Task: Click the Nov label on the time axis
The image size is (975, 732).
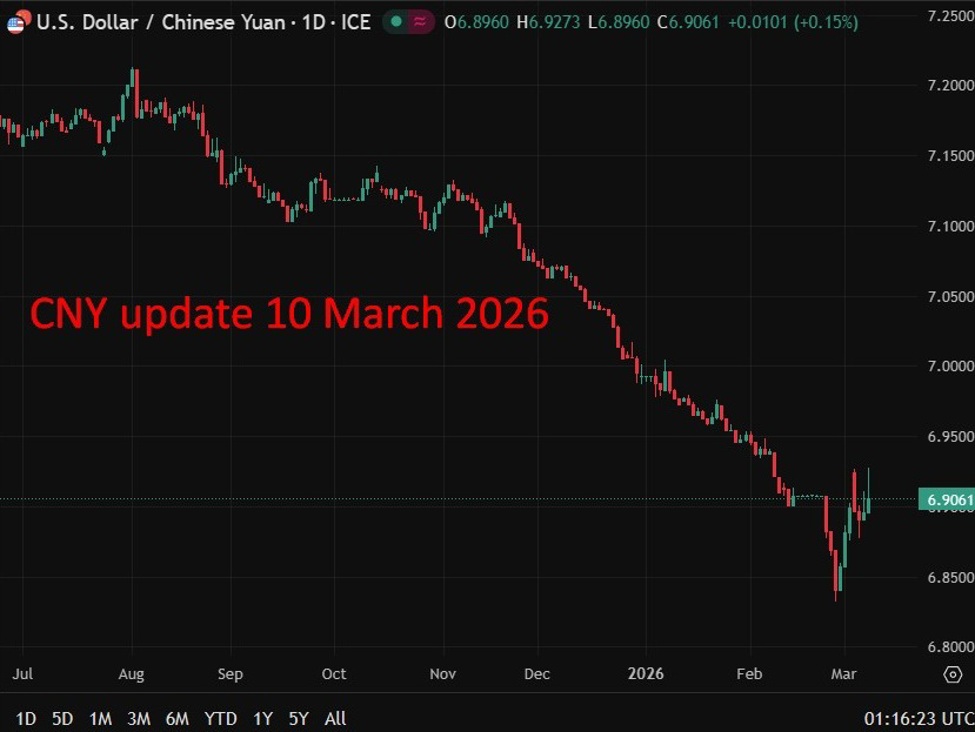Action: pyautogui.click(x=443, y=674)
